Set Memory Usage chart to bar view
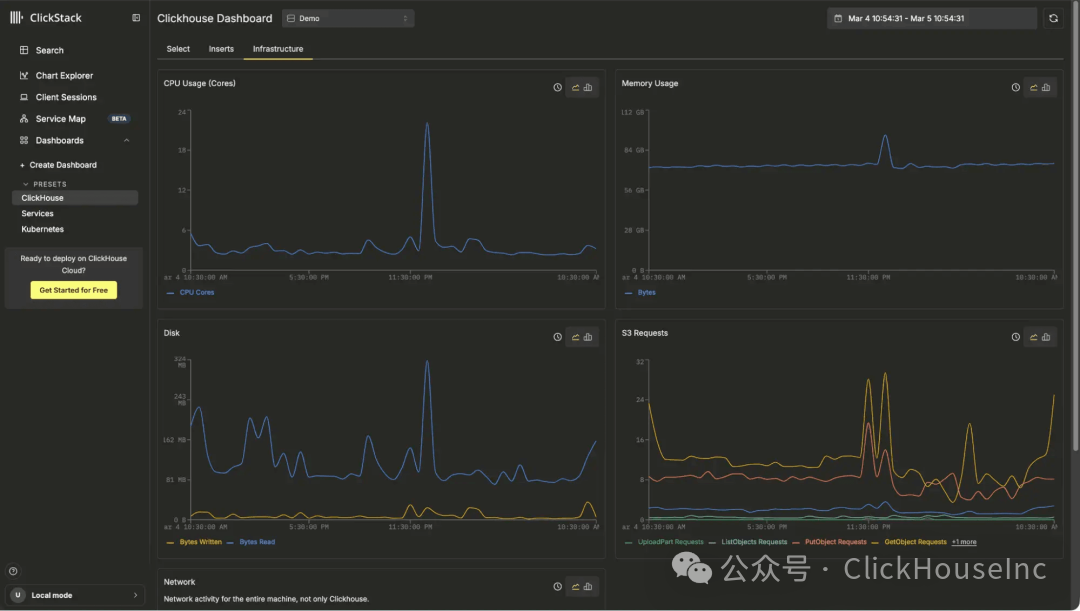 1046,87
